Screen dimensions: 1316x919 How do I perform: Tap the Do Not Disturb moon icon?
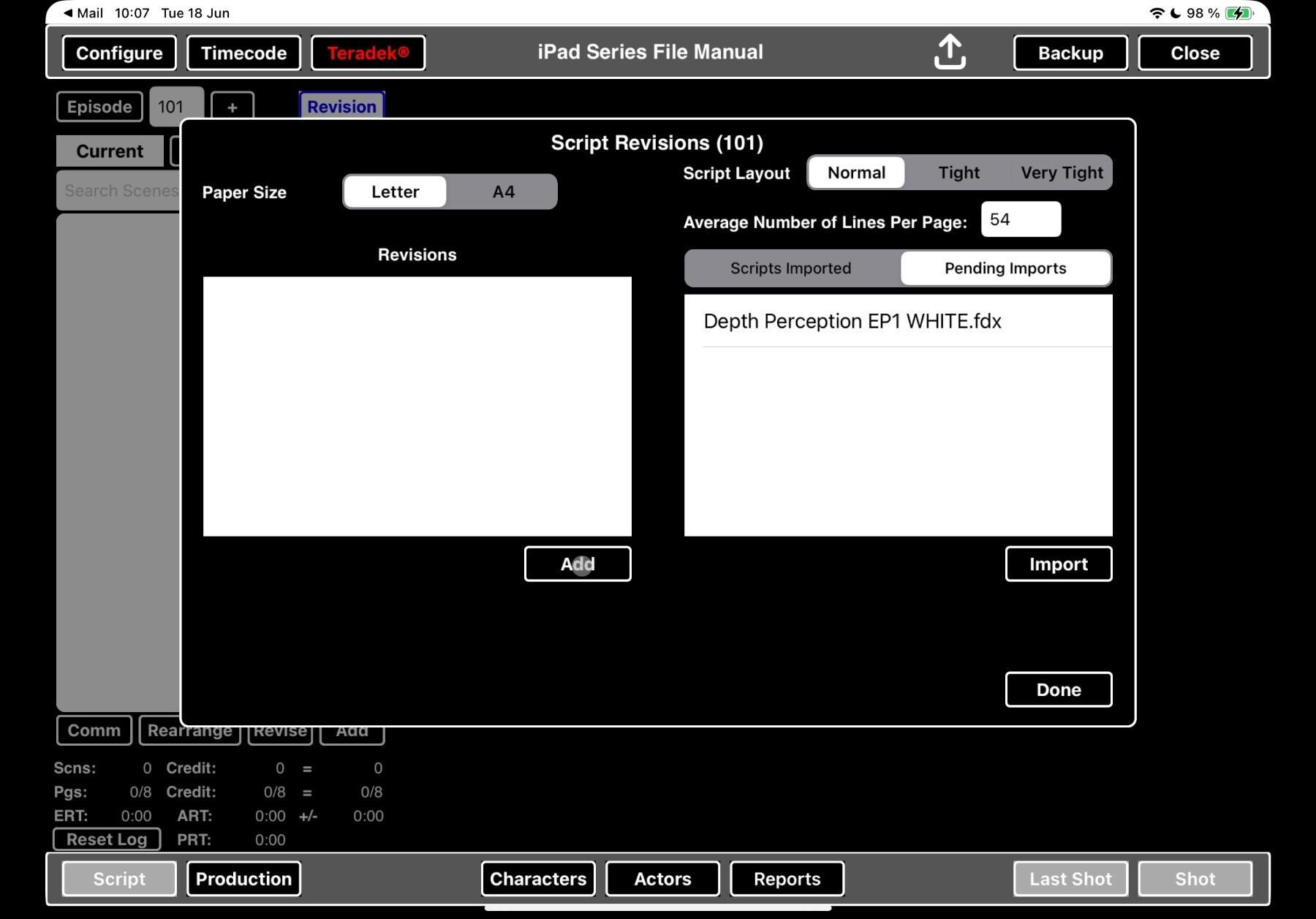1176,13
